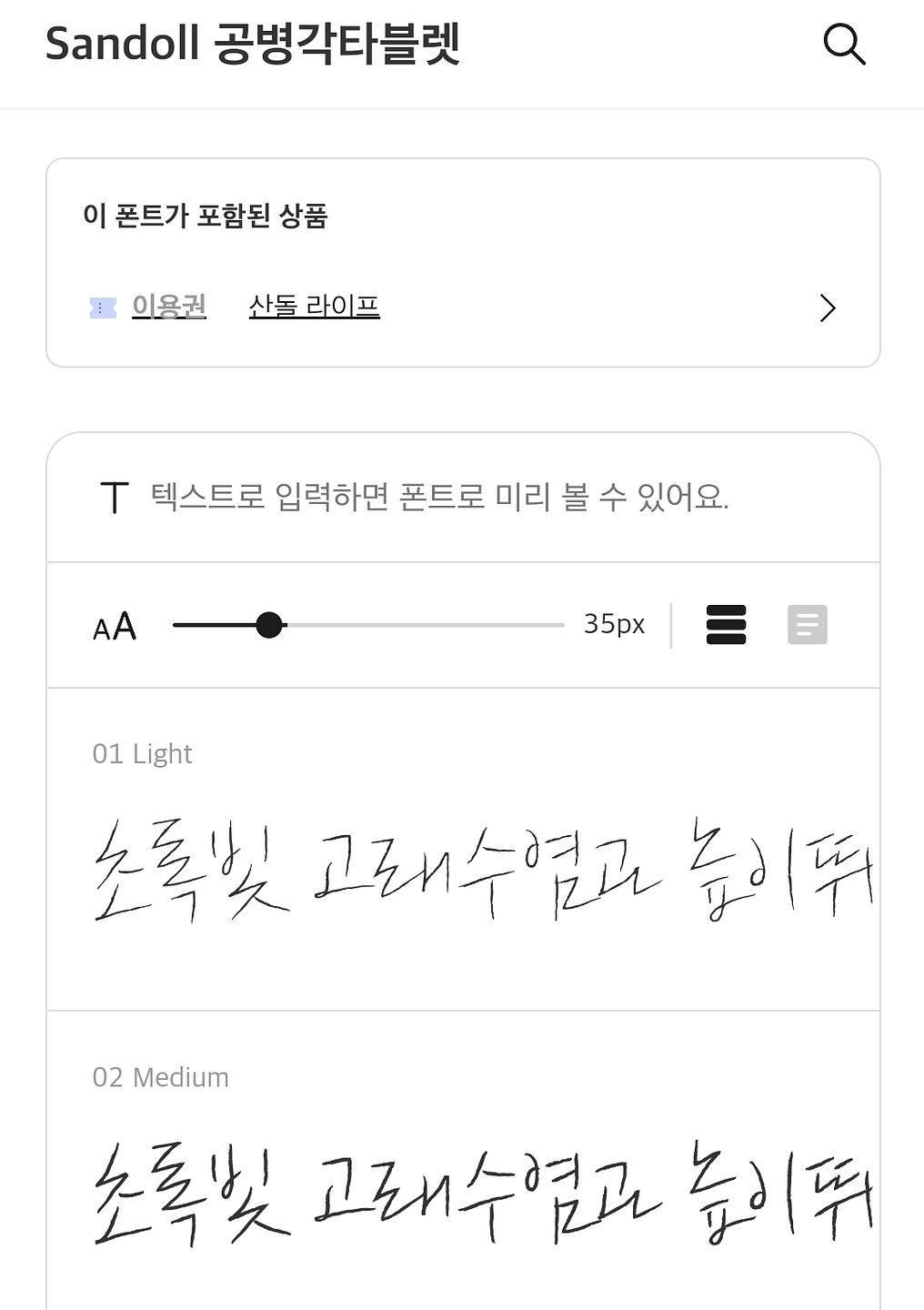Select the 02 Medium font sample
Viewport: 924px width, 1310px height.
tap(482, 1192)
